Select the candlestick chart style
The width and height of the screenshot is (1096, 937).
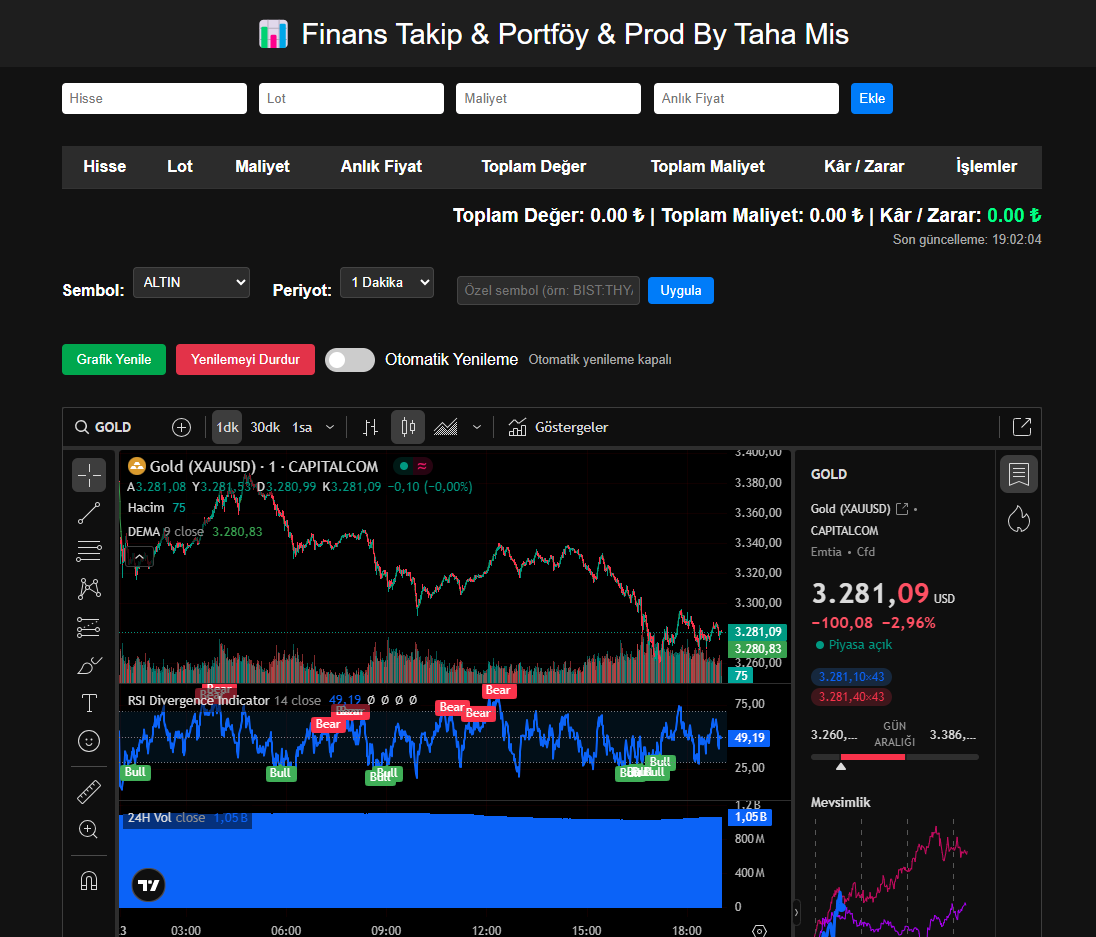pos(408,428)
